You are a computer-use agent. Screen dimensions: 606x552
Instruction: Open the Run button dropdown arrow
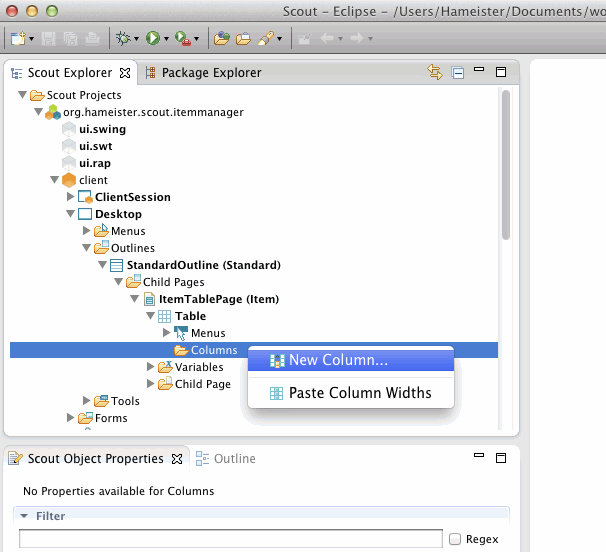point(167,40)
